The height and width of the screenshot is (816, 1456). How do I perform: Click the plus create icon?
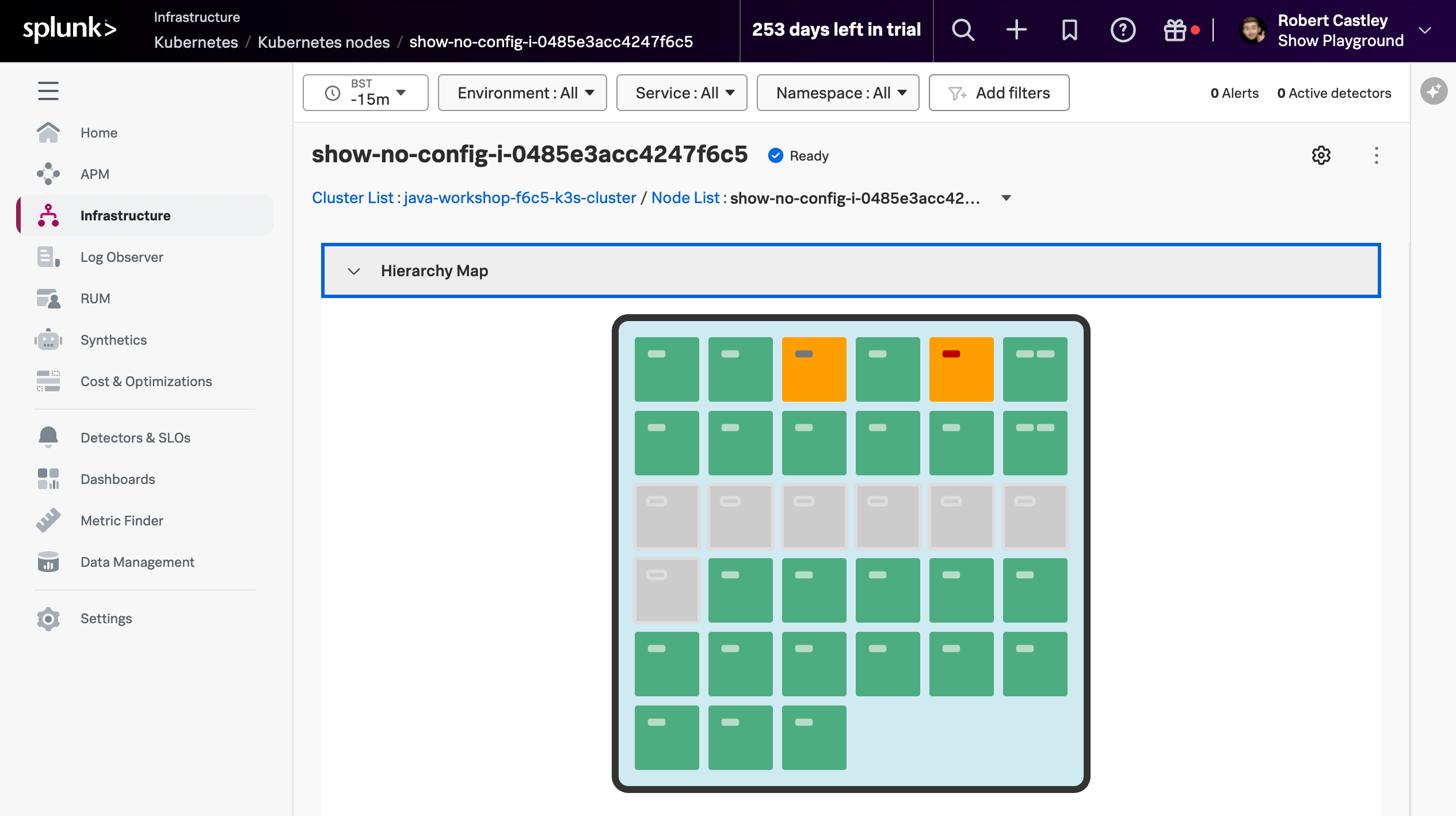1016,30
